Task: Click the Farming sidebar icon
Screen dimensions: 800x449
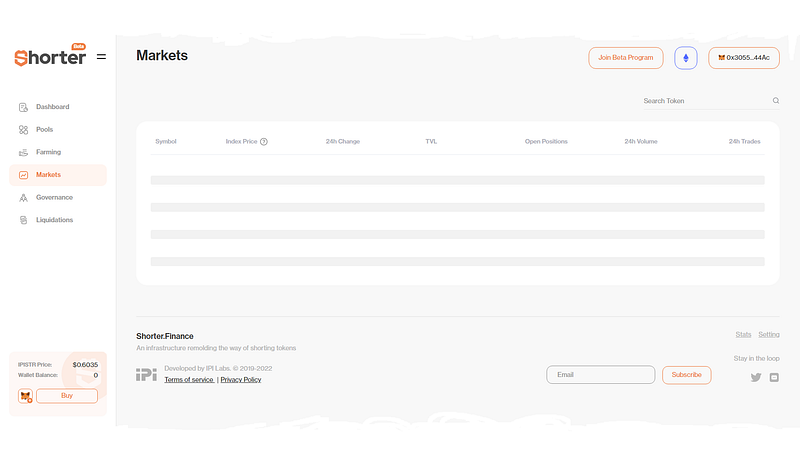Action: (x=23, y=152)
